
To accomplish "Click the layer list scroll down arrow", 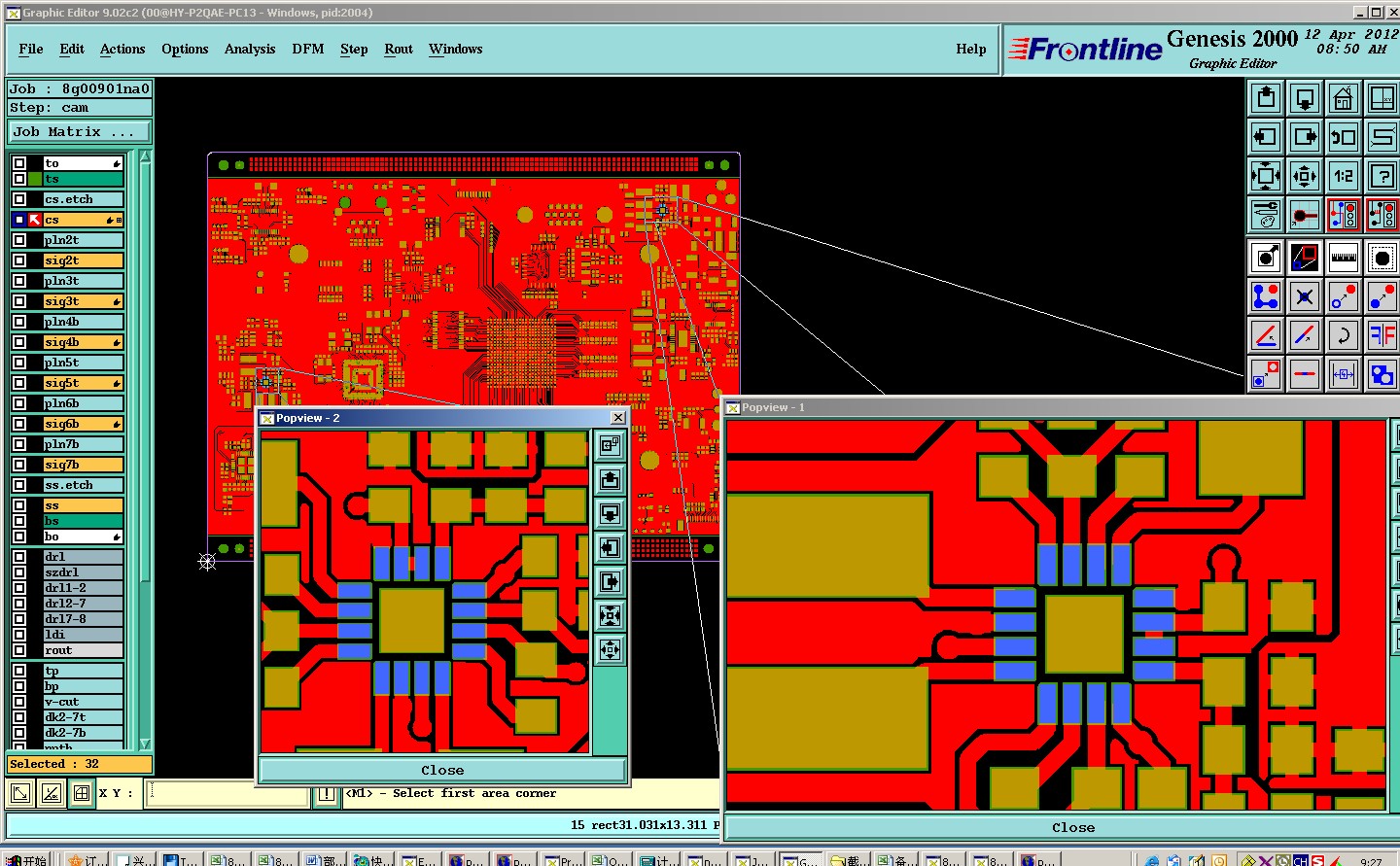I will (145, 744).
